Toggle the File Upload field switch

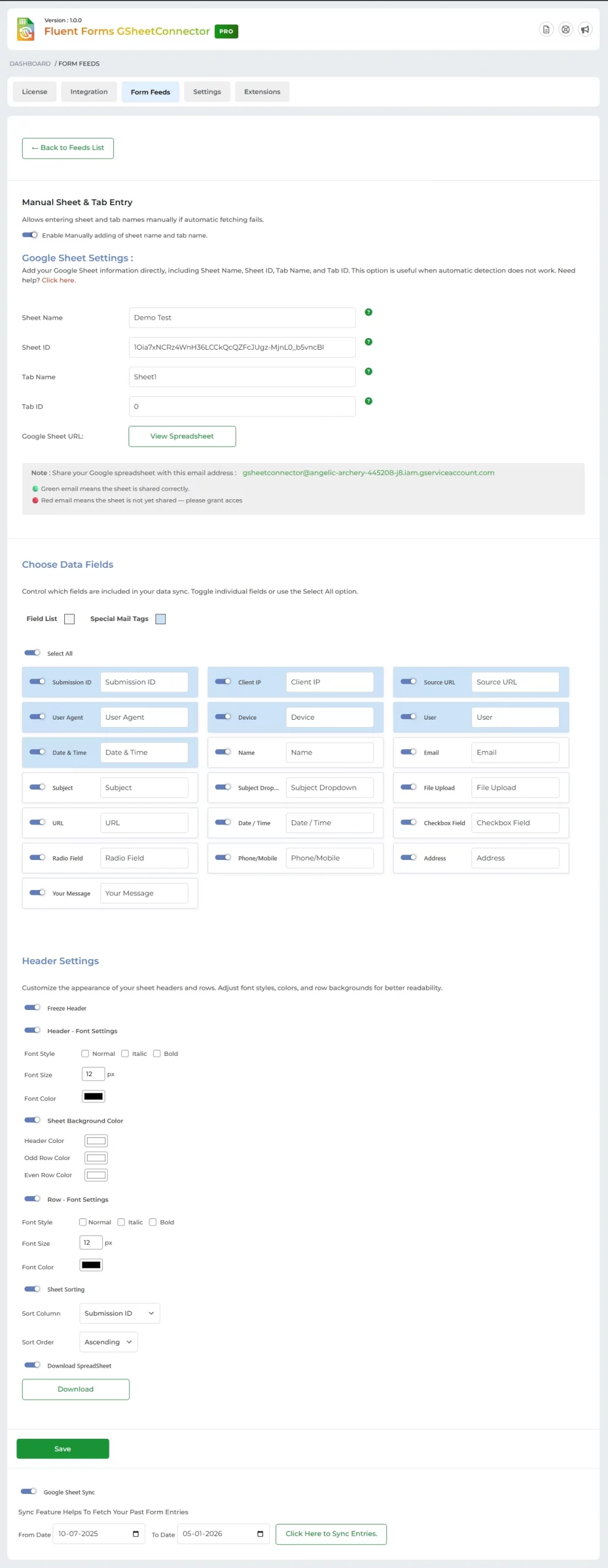(x=408, y=787)
